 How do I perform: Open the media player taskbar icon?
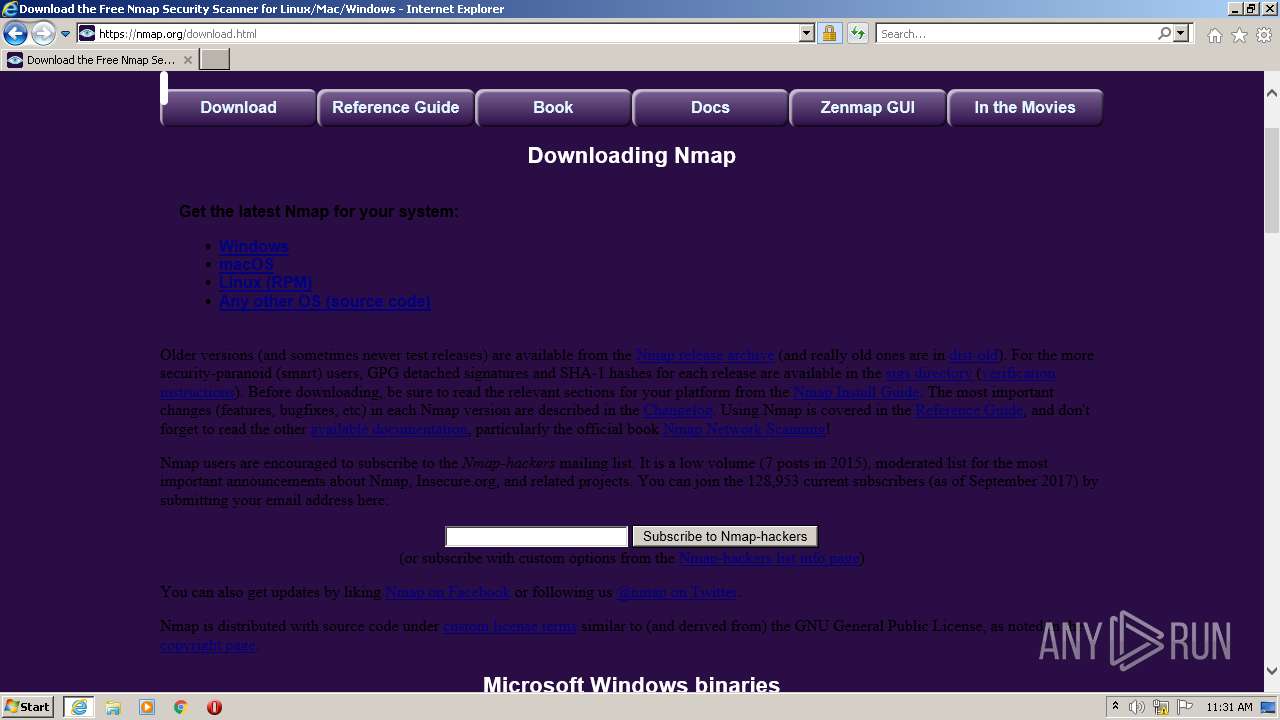tap(147, 707)
